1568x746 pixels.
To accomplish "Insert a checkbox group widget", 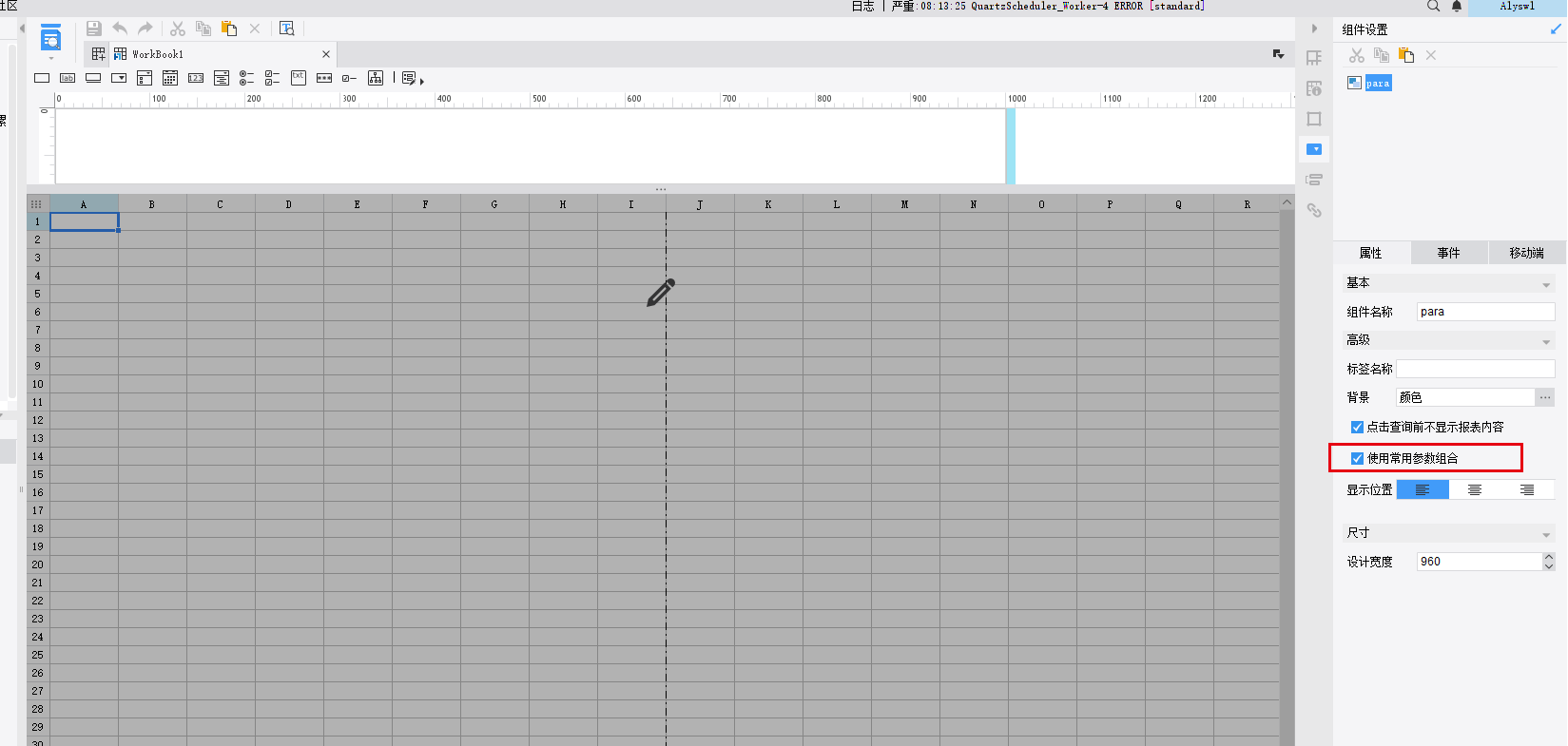I will 272,78.
